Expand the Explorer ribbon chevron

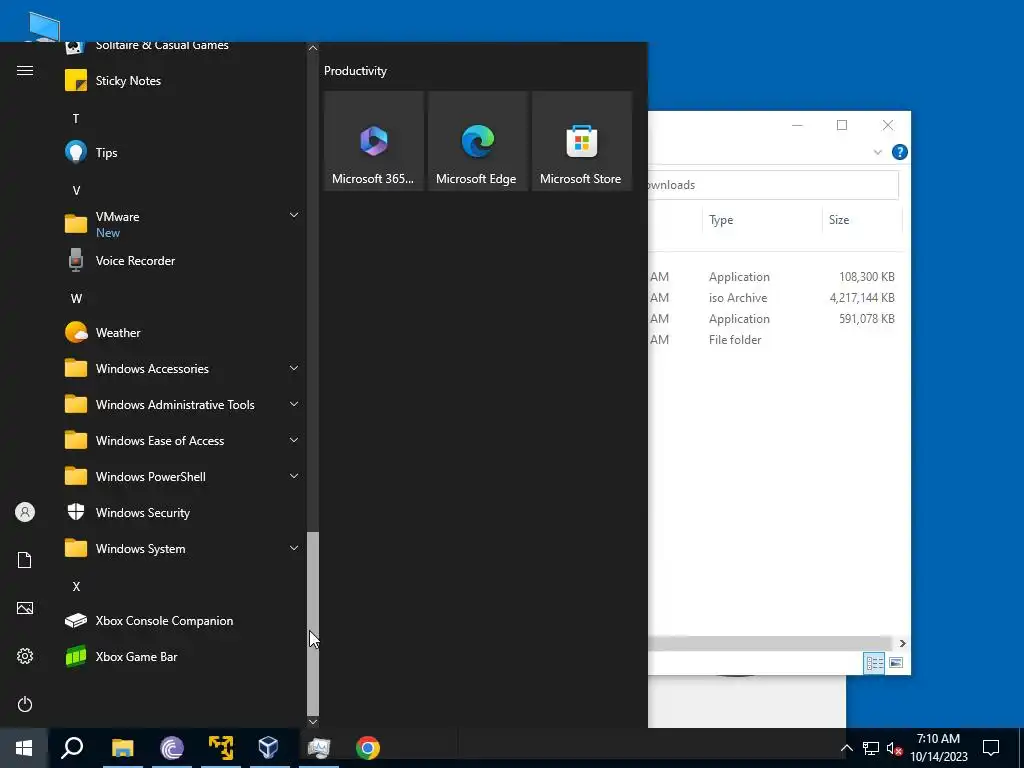877,152
